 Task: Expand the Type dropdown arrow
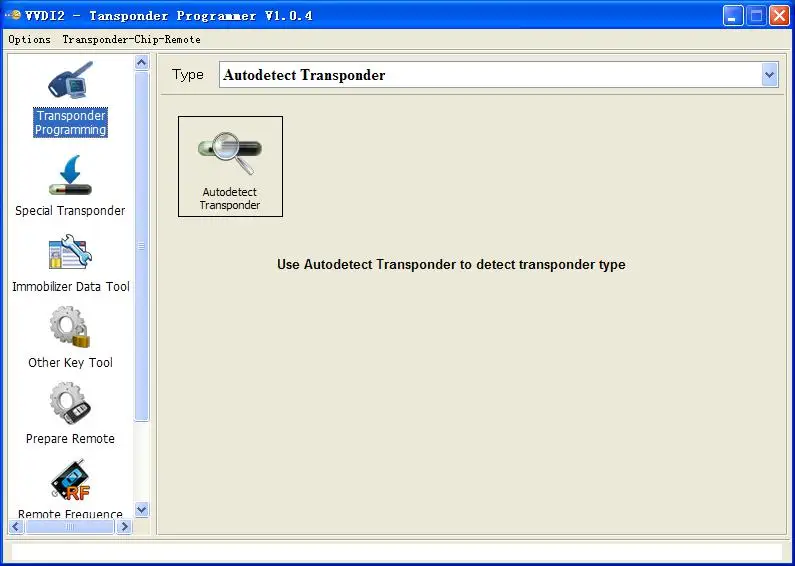tap(769, 75)
